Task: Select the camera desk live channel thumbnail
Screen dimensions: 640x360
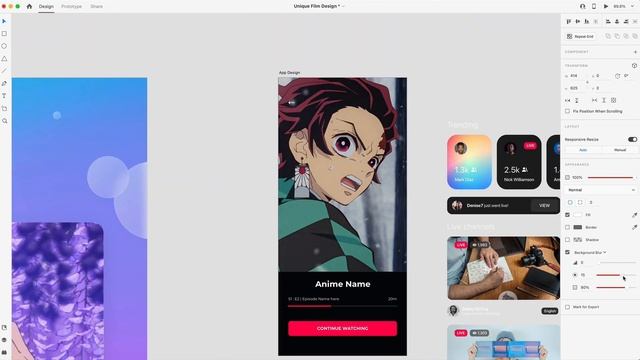Action: click(x=503, y=268)
